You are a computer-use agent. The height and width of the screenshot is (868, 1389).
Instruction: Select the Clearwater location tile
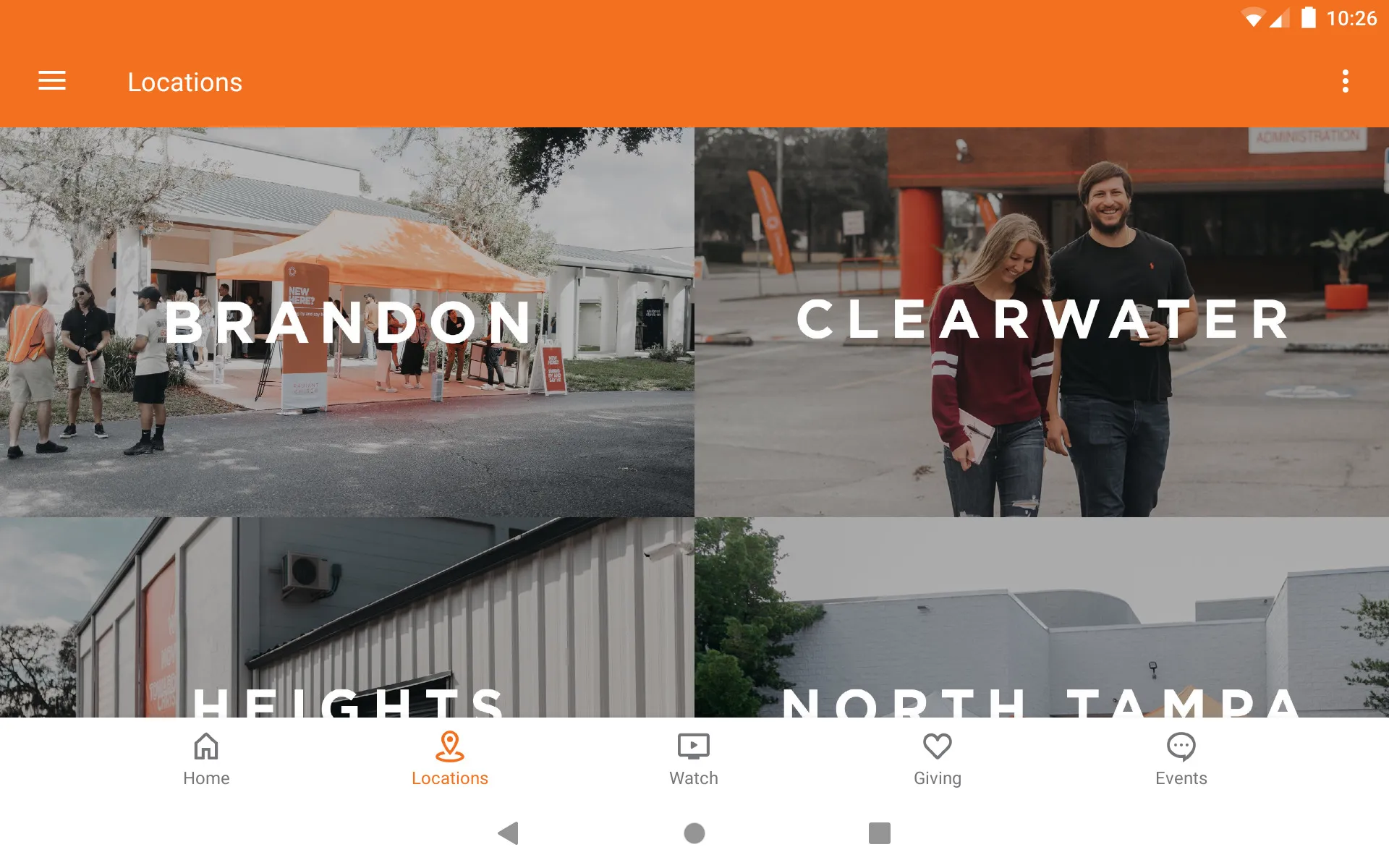point(1042,320)
